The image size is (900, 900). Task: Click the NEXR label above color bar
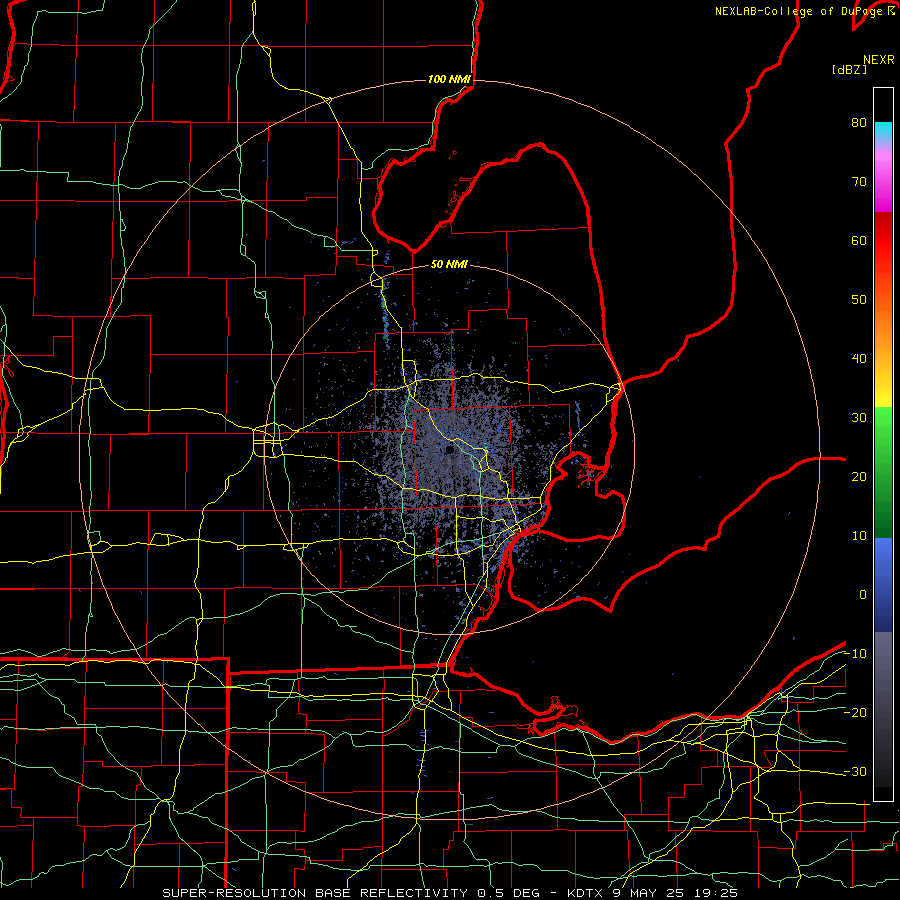(x=879, y=60)
